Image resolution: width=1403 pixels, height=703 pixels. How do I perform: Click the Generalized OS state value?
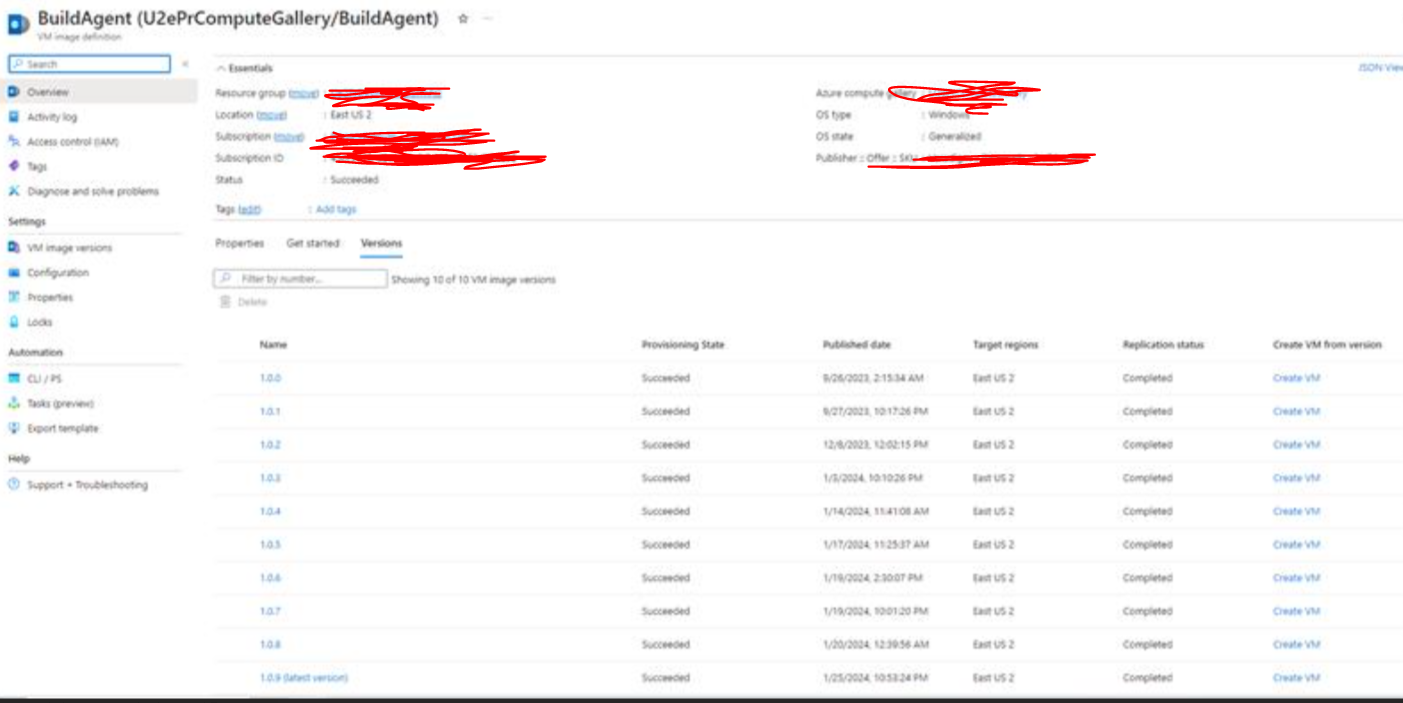955,136
